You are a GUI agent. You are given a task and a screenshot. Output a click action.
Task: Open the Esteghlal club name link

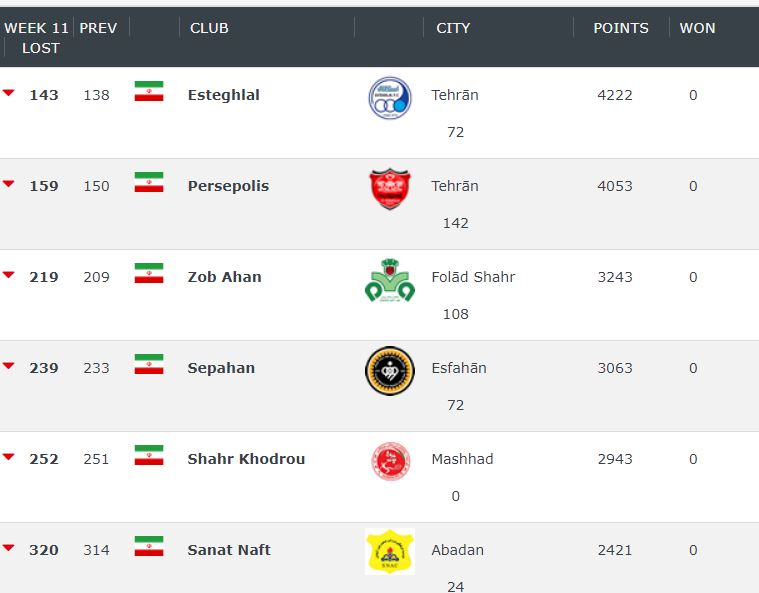pyautogui.click(x=223, y=95)
